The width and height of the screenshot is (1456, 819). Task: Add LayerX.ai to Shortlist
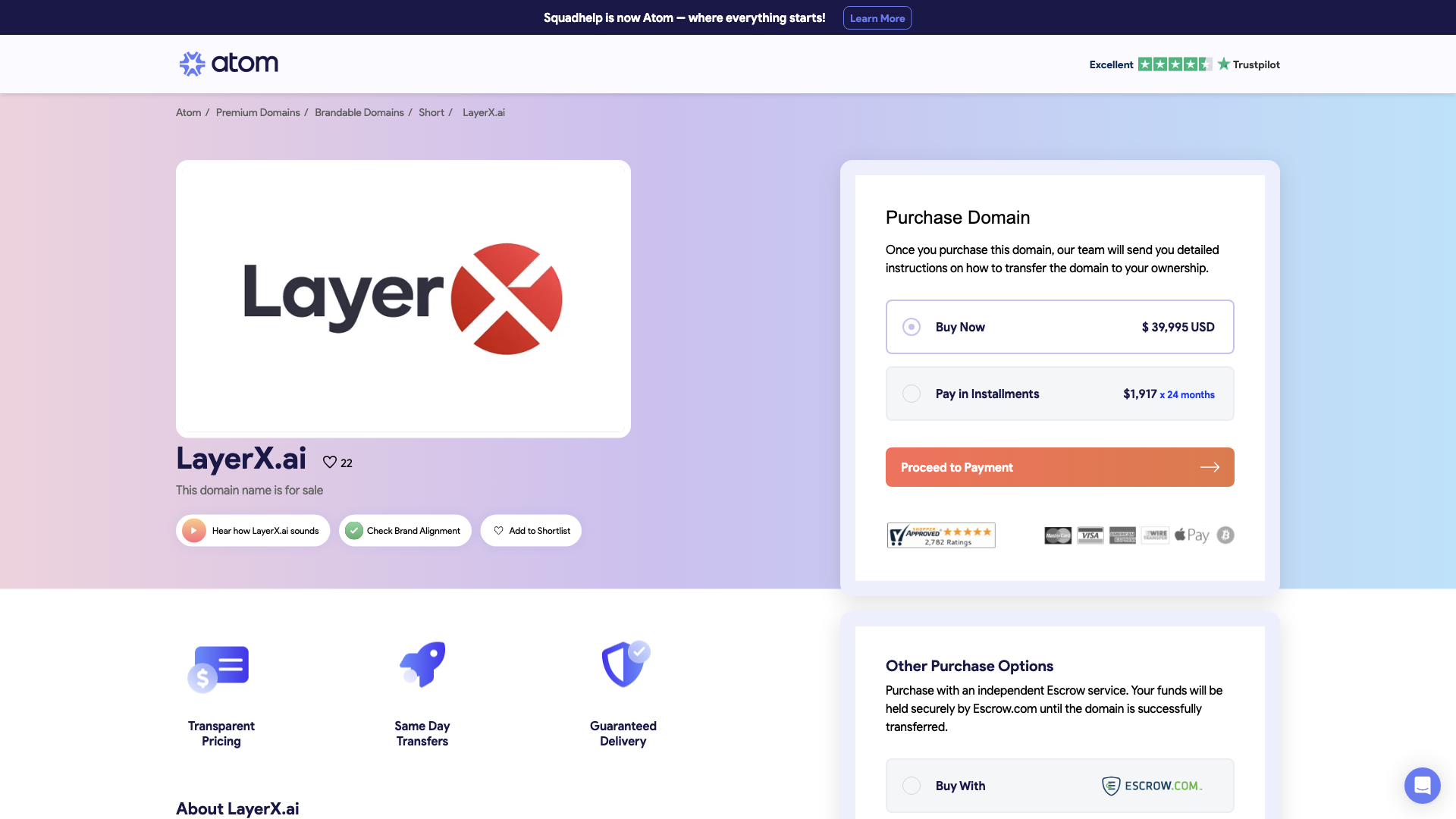click(x=531, y=530)
